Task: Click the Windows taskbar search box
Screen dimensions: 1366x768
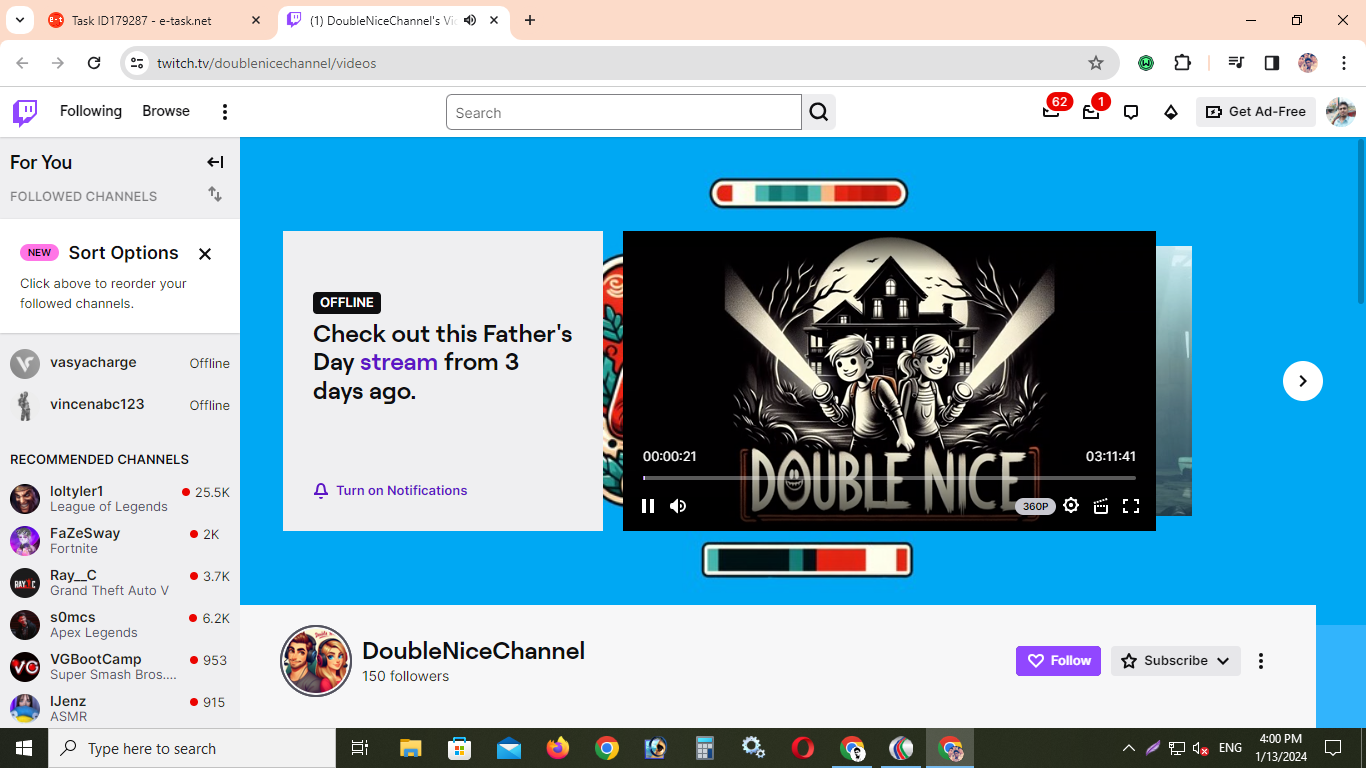Action: coord(192,748)
